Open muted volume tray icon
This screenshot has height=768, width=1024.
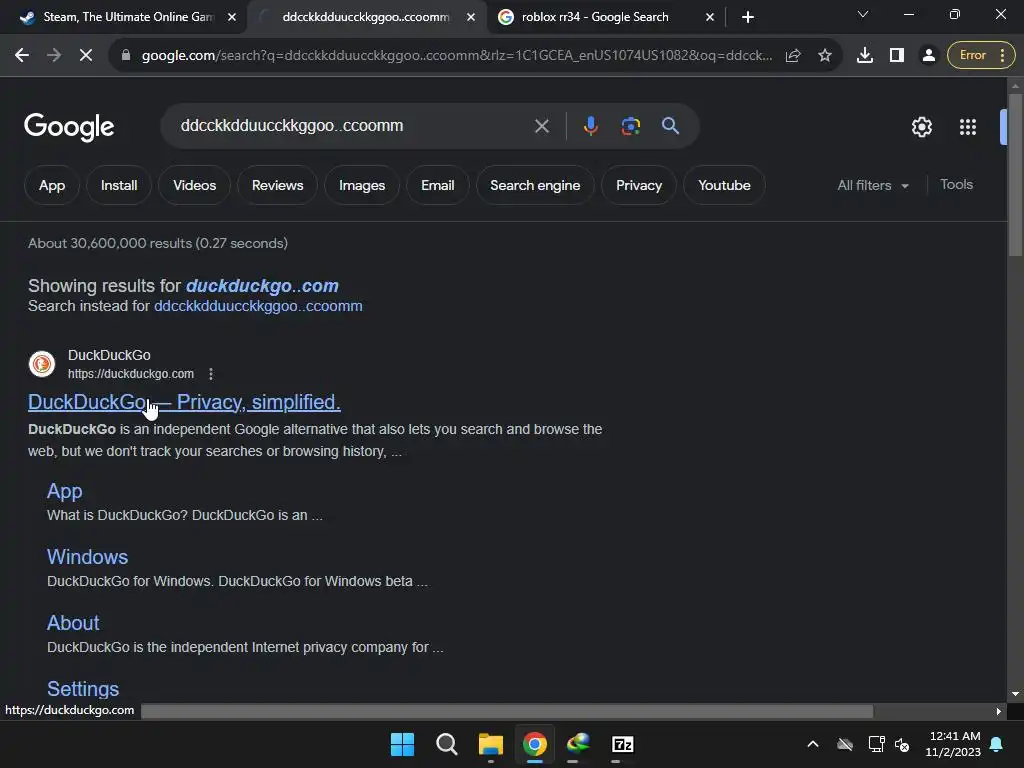click(x=902, y=744)
